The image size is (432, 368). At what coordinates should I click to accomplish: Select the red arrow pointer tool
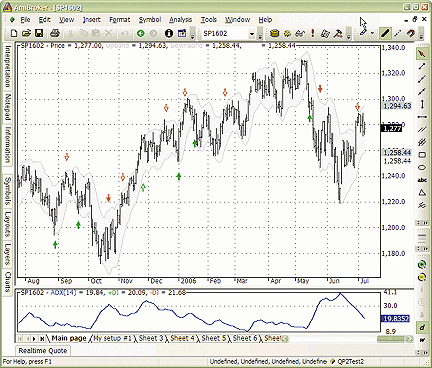422,53
